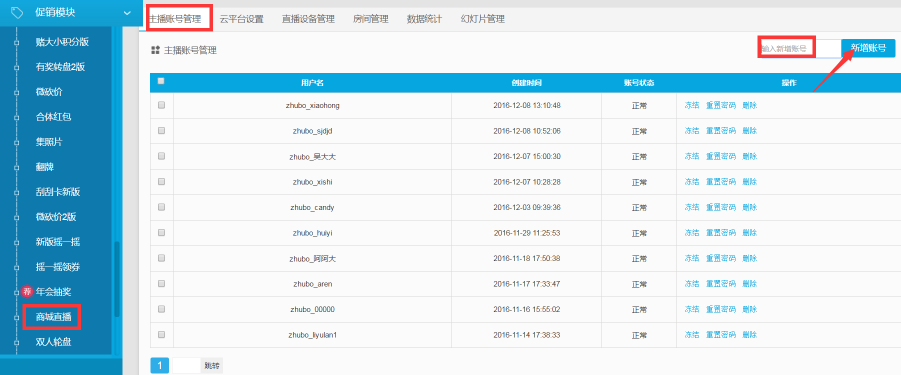Click the 新增账号 button
Image resolution: width=901 pixels, height=375 pixels.
tap(868, 48)
